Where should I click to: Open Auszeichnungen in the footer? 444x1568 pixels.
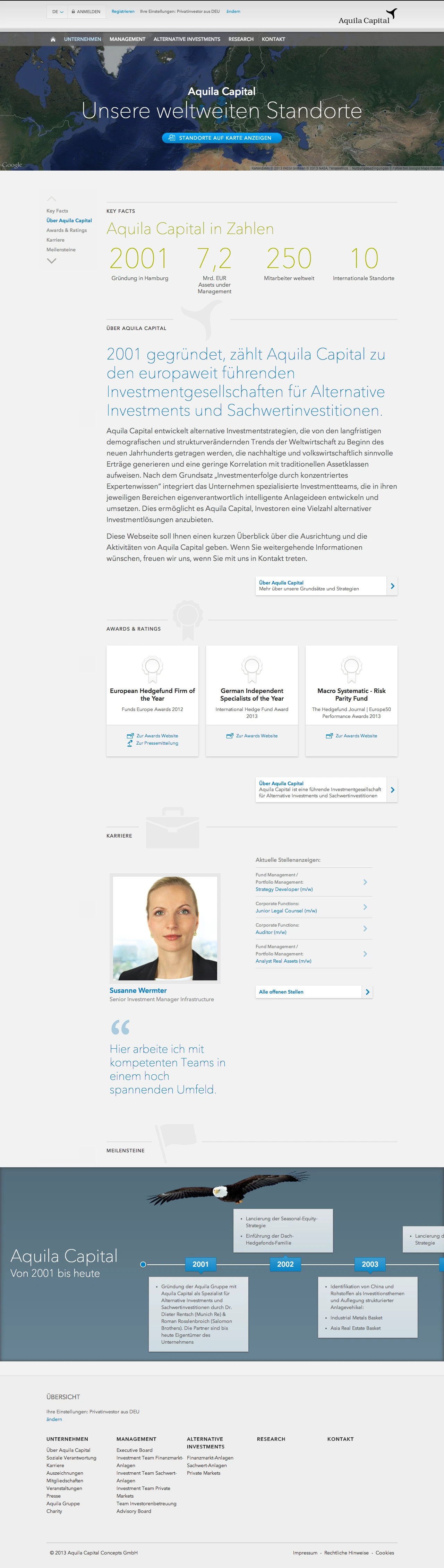pos(65,1472)
